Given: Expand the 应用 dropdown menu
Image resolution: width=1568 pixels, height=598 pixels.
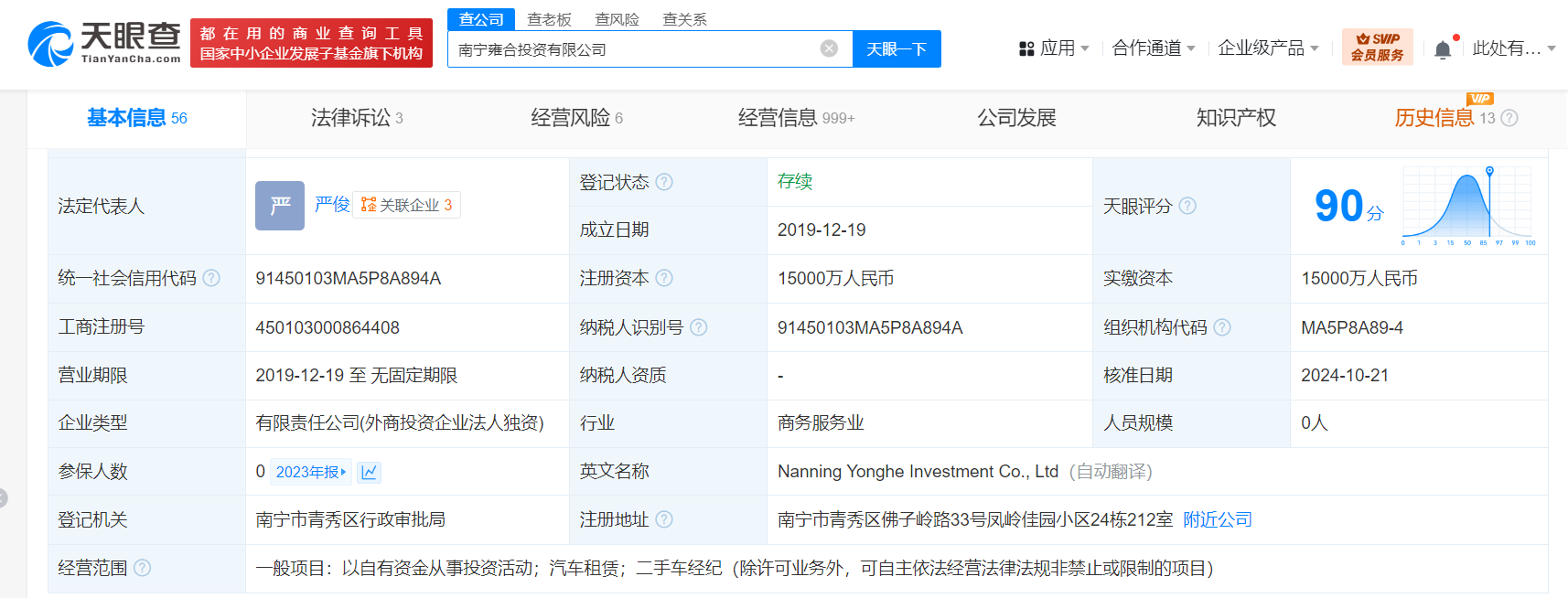Looking at the screenshot, I should [x=1055, y=48].
